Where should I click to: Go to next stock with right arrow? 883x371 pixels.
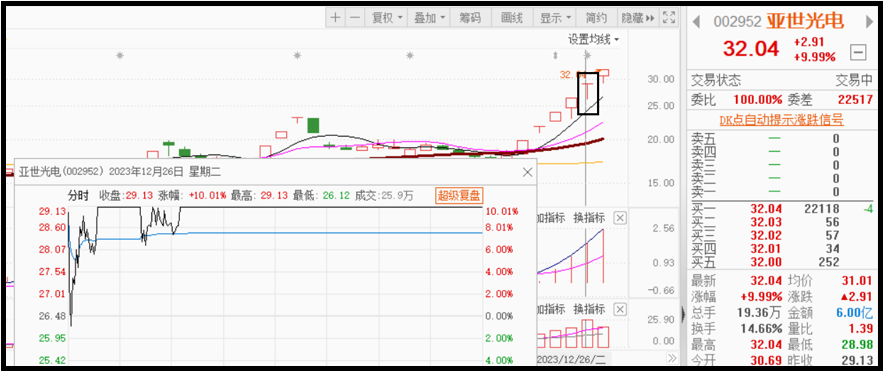(x=868, y=22)
